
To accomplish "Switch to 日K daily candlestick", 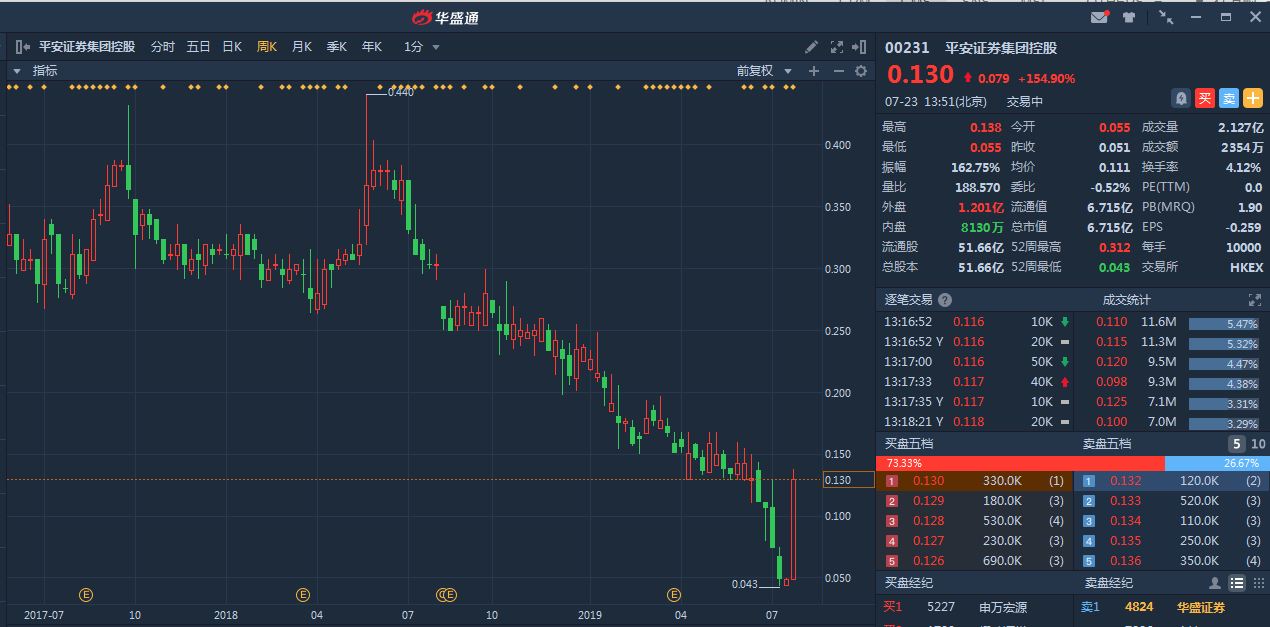I will (232, 47).
